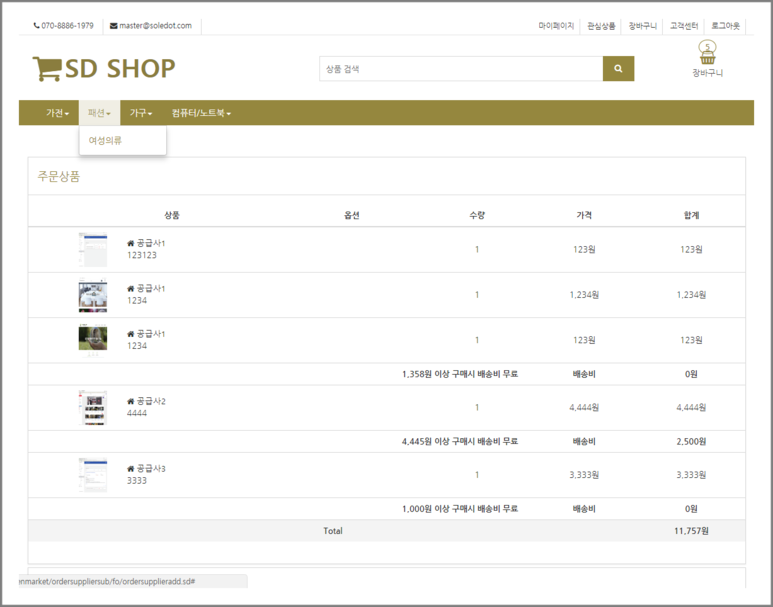Open thumbnail of 1,234원 product
This screenshot has height=607, width=773.
point(93,295)
